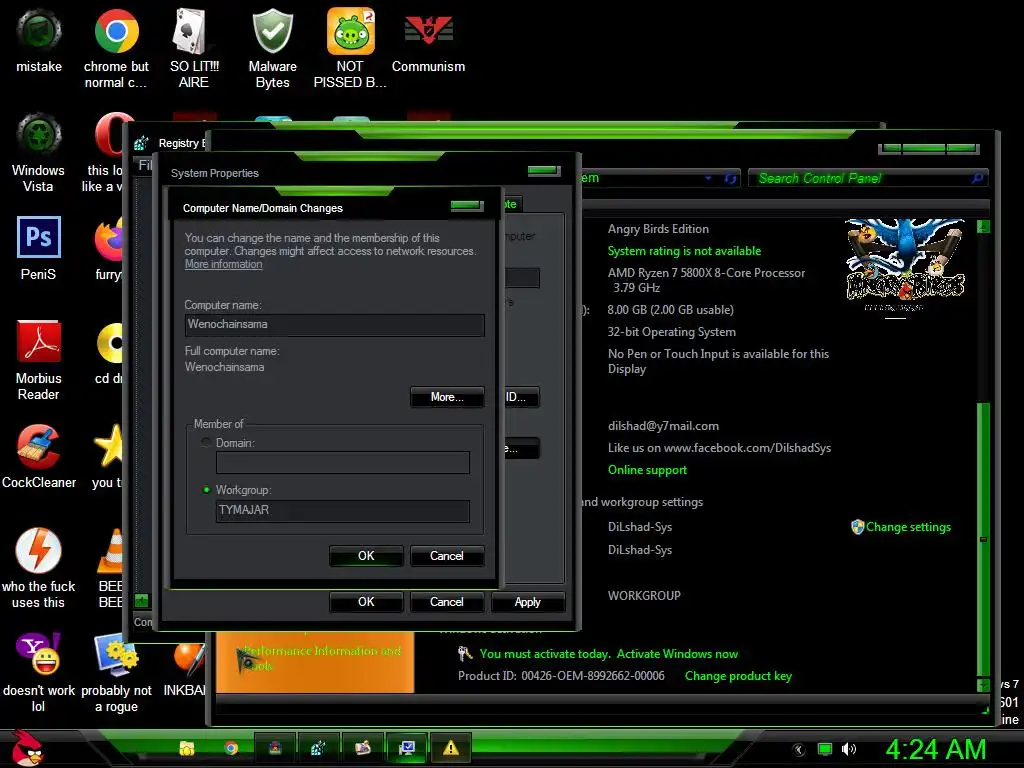This screenshot has width=1024, height=768.
Task: Click the dilshad@y7mail.com text
Action: [663, 426]
